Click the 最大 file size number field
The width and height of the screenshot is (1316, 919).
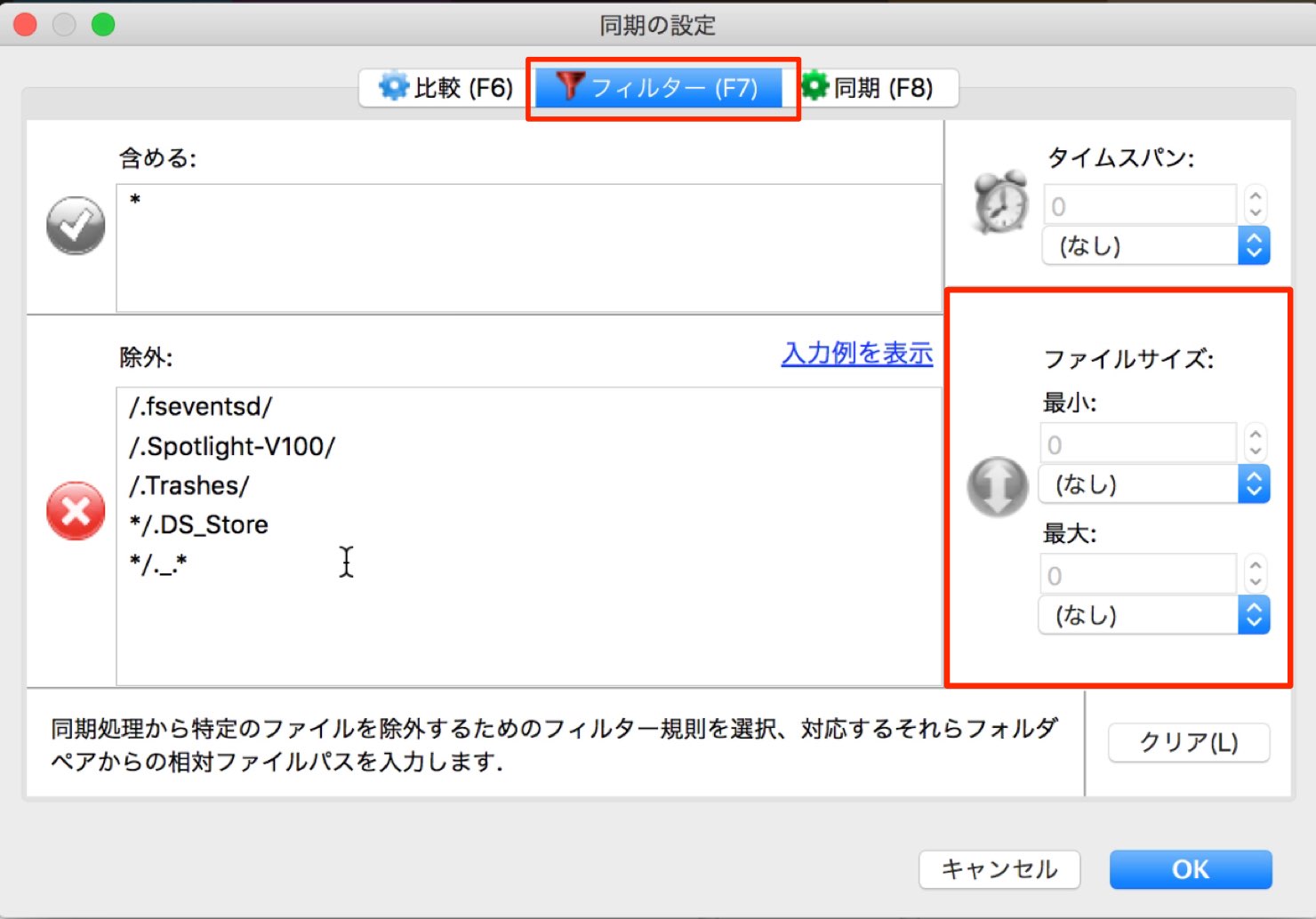[1138, 575]
